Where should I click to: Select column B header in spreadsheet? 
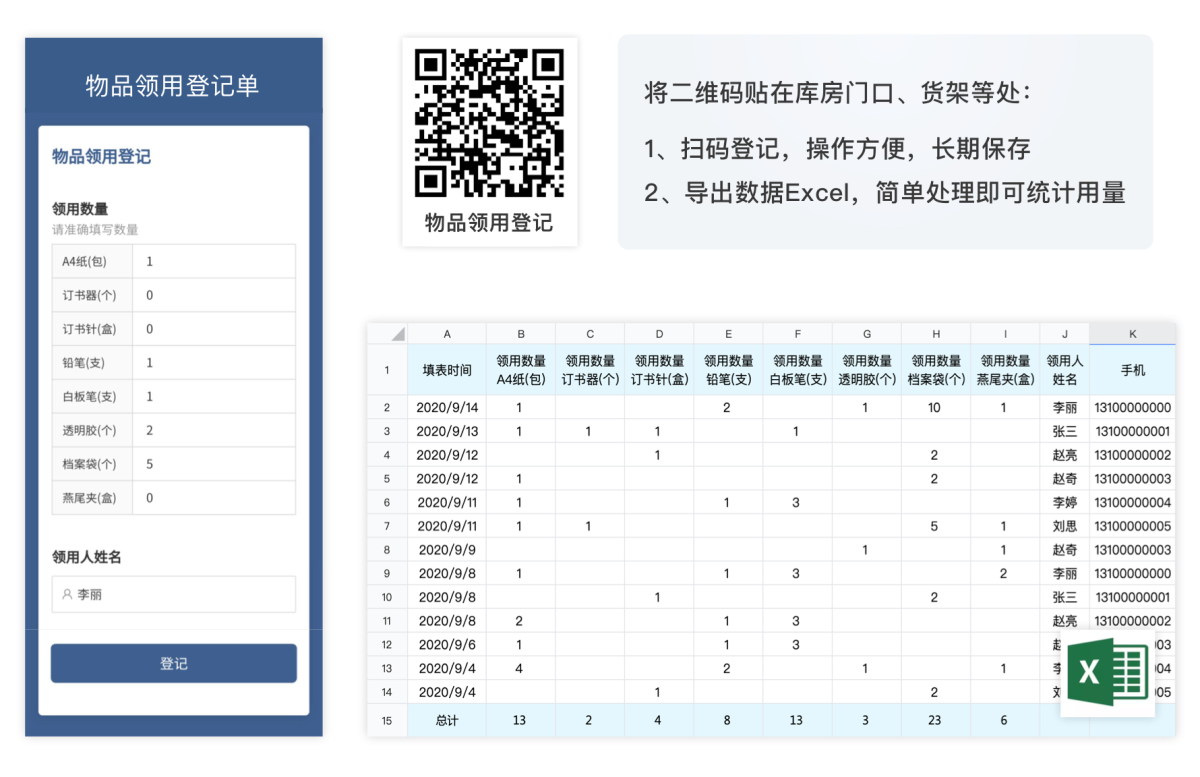521,334
